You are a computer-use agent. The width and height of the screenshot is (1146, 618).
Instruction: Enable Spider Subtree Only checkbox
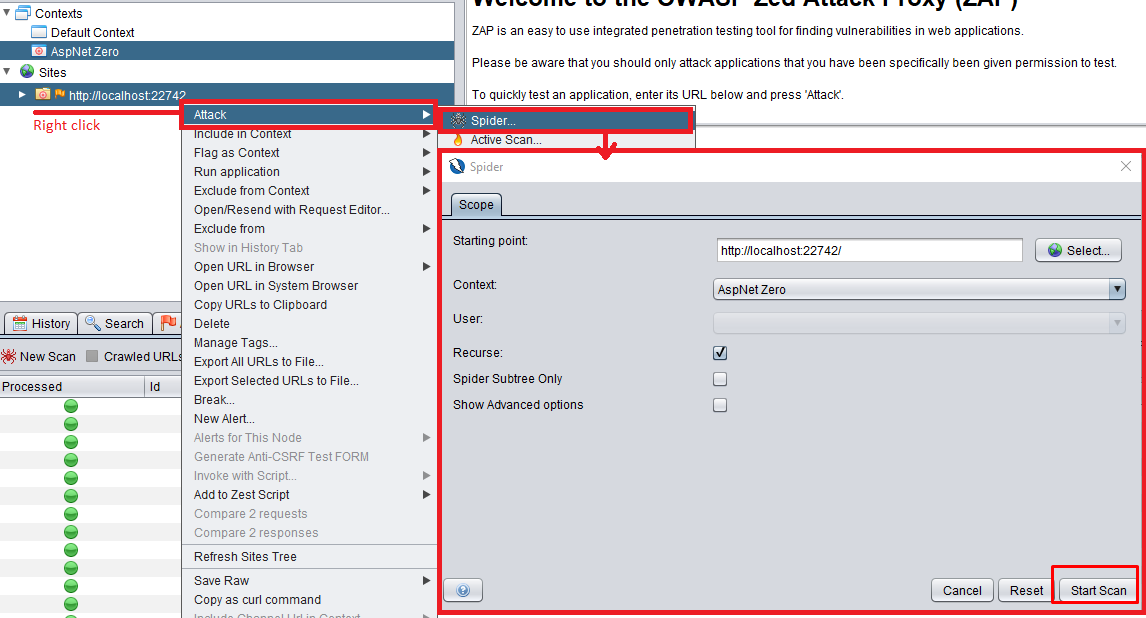[x=720, y=379]
